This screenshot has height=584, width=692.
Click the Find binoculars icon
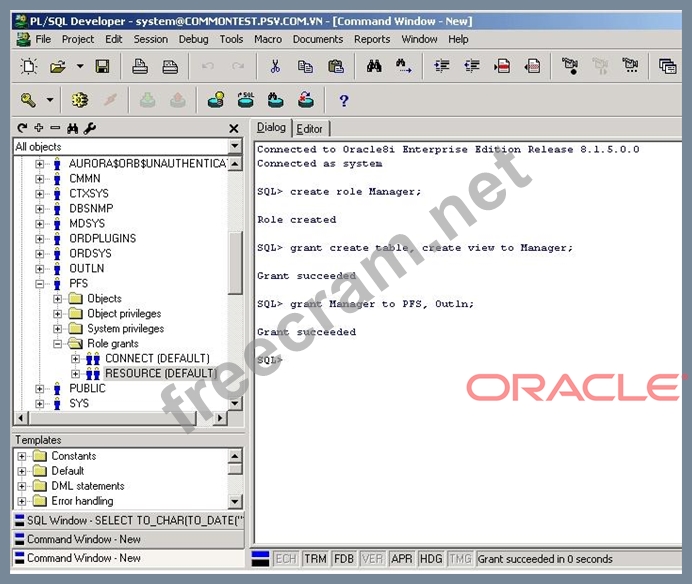point(374,67)
